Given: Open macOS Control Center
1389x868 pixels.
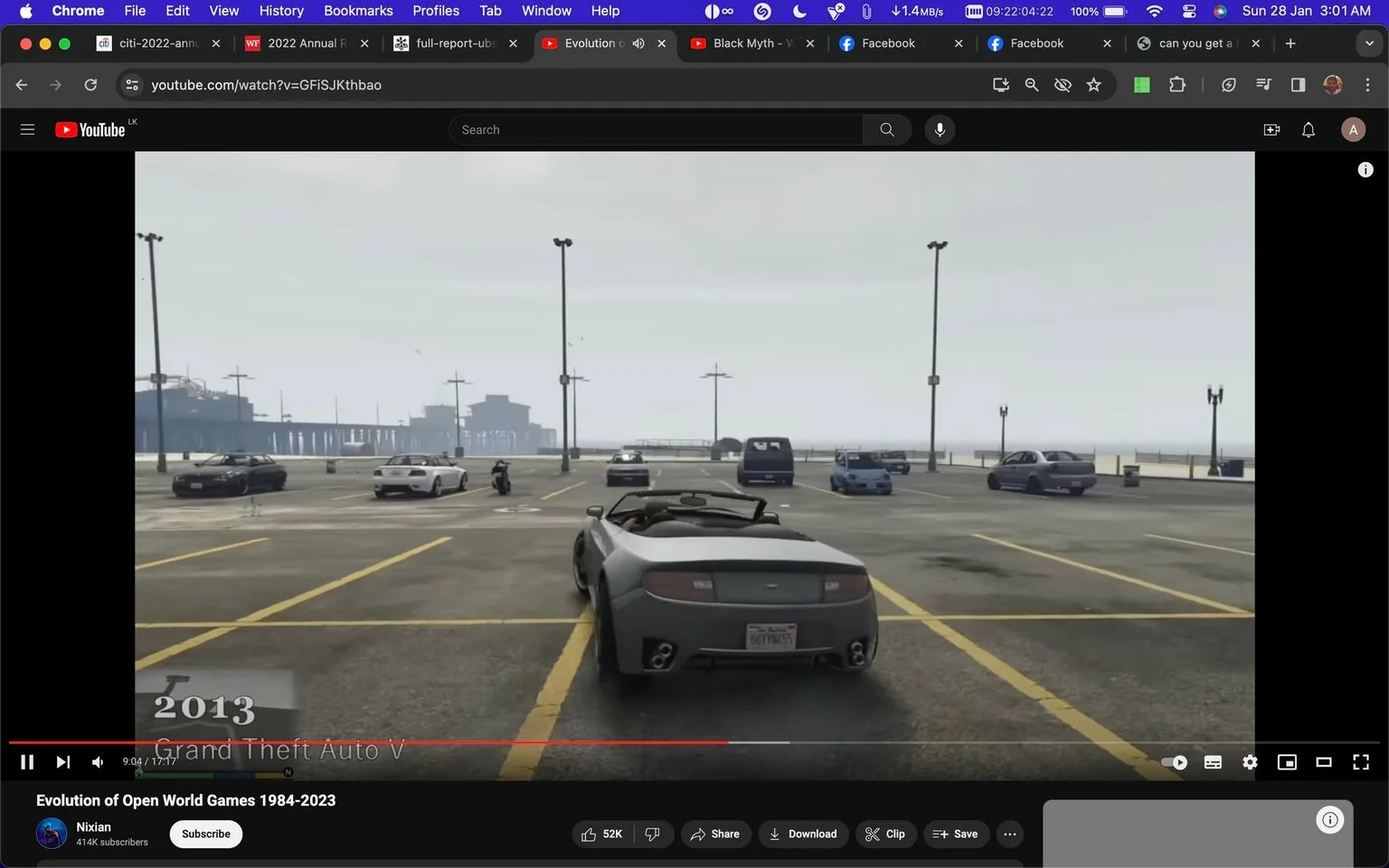Looking at the screenshot, I should click(x=1189, y=11).
